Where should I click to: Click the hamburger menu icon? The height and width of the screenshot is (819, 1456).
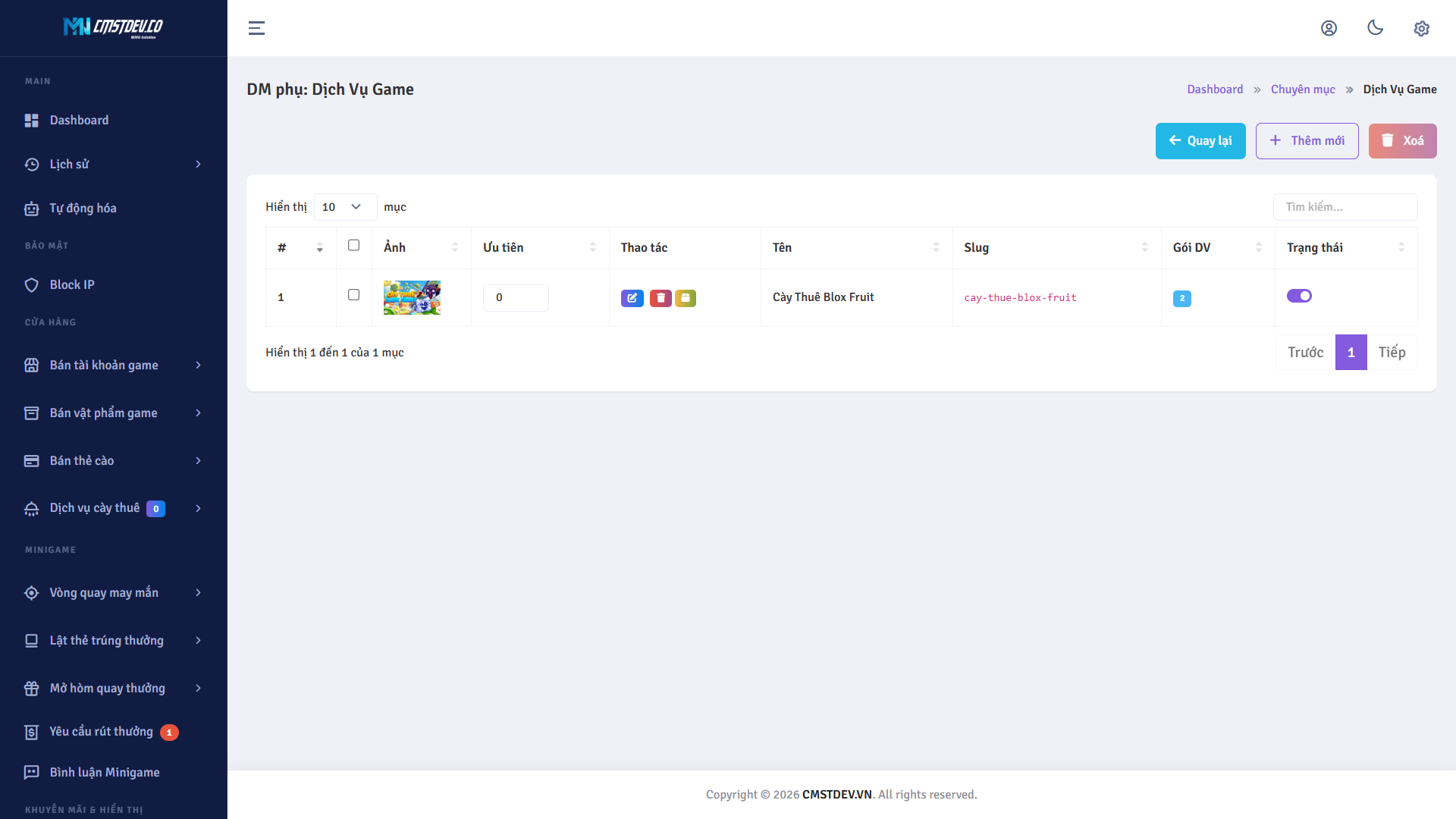point(256,28)
